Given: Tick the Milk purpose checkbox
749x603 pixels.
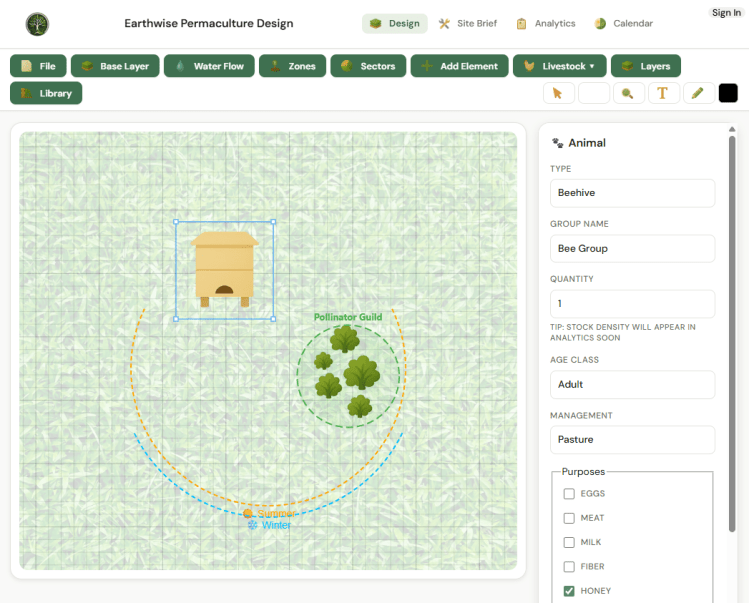Looking at the screenshot, I should [x=569, y=543].
